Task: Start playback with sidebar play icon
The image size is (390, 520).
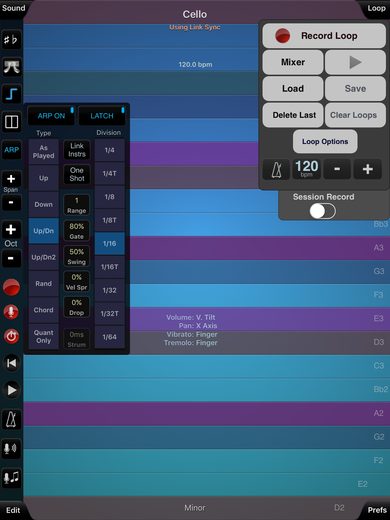Action: click(x=11, y=390)
